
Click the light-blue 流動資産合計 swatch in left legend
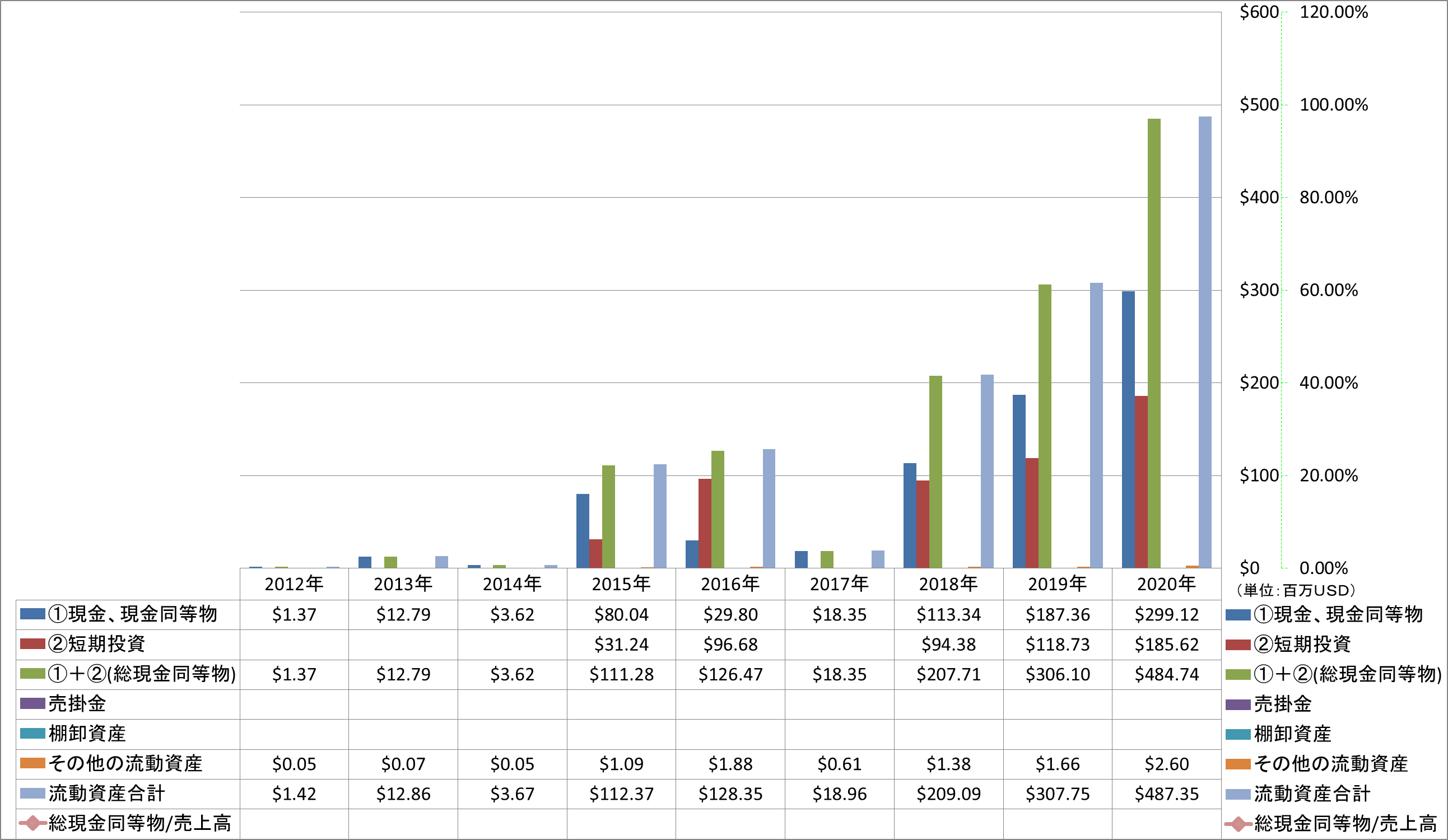click(32, 794)
